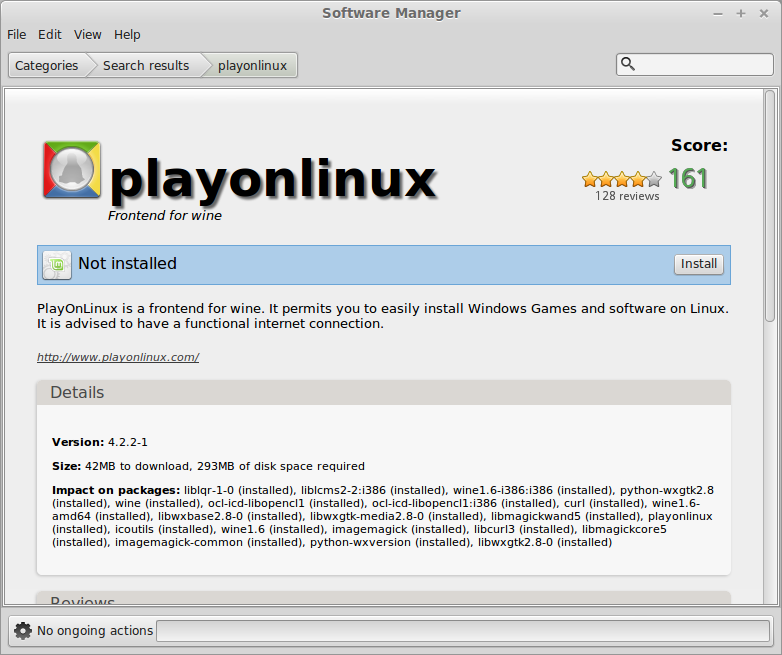This screenshot has height=655, width=782.
Task: Click the Not installed status text
Action: [x=128, y=263]
